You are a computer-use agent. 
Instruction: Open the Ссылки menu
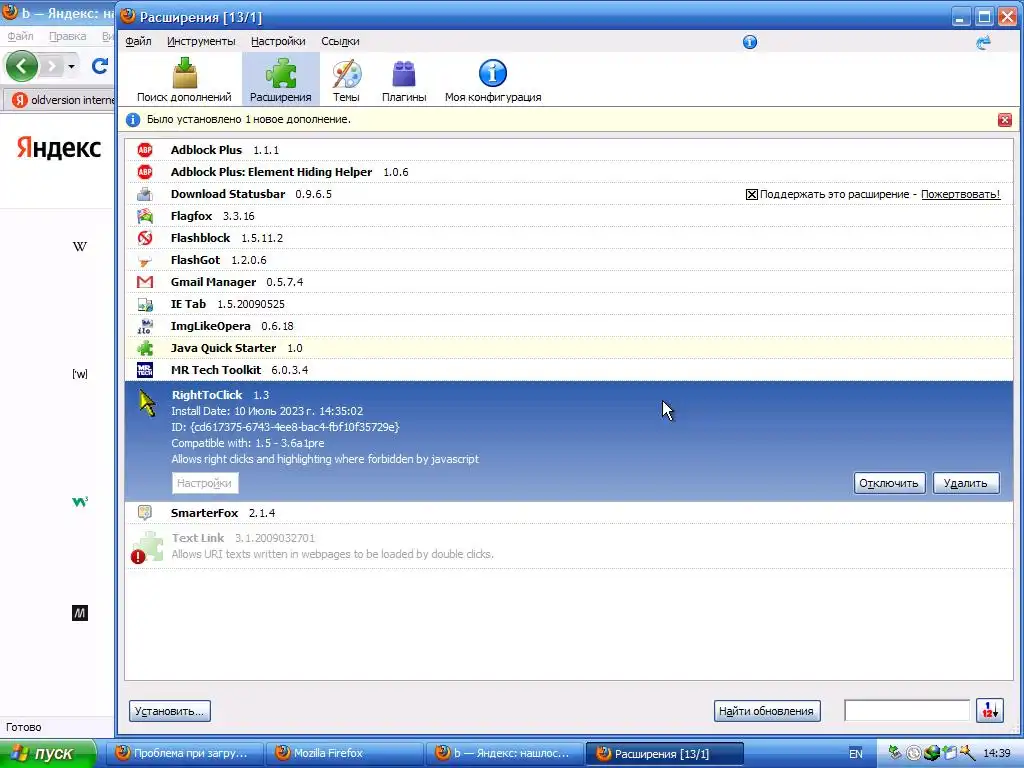[x=340, y=41]
